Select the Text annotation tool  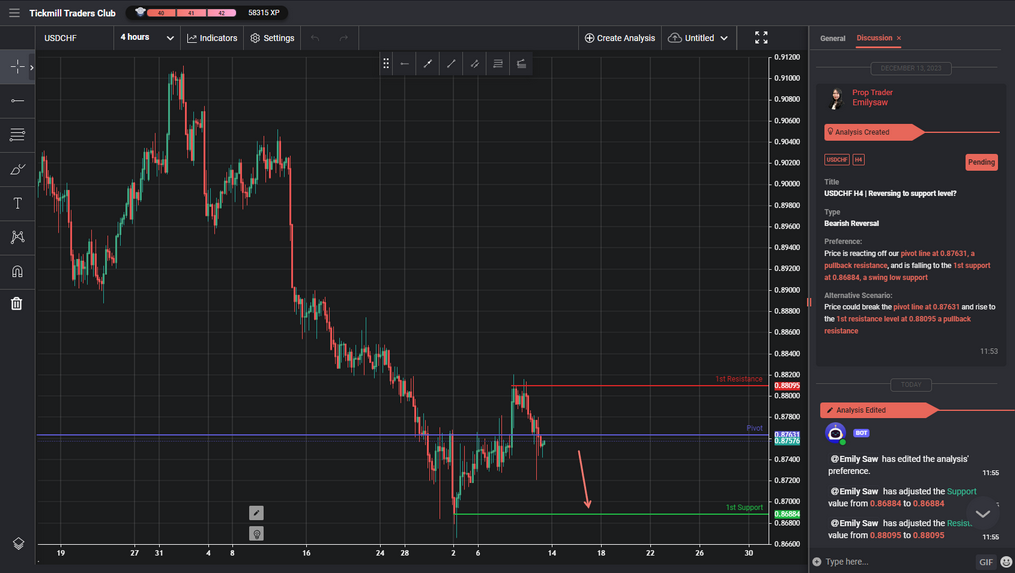coord(17,203)
